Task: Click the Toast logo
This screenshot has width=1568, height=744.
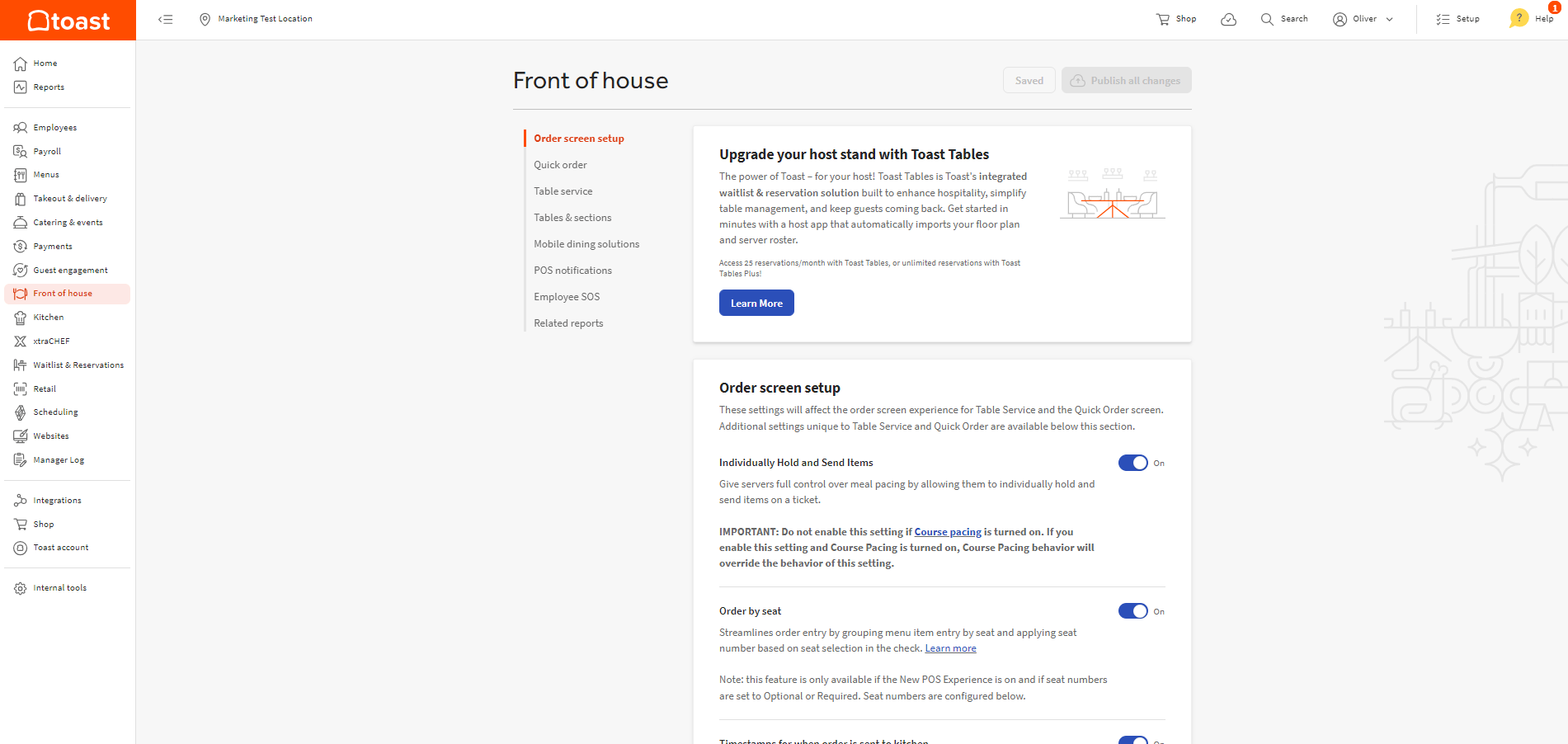Action: pos(68,20)
